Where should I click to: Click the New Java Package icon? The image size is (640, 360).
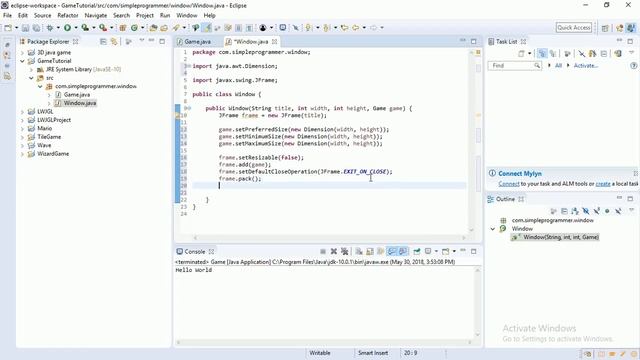coord(122,28)
